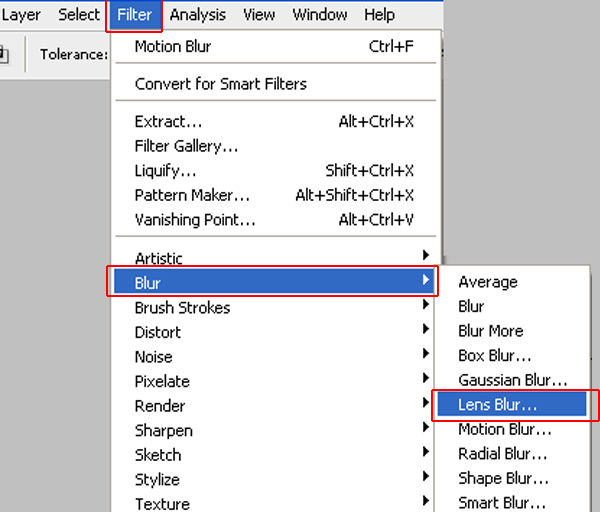Click the Help menu
The image size is (600, 512).
click(379, 15)
